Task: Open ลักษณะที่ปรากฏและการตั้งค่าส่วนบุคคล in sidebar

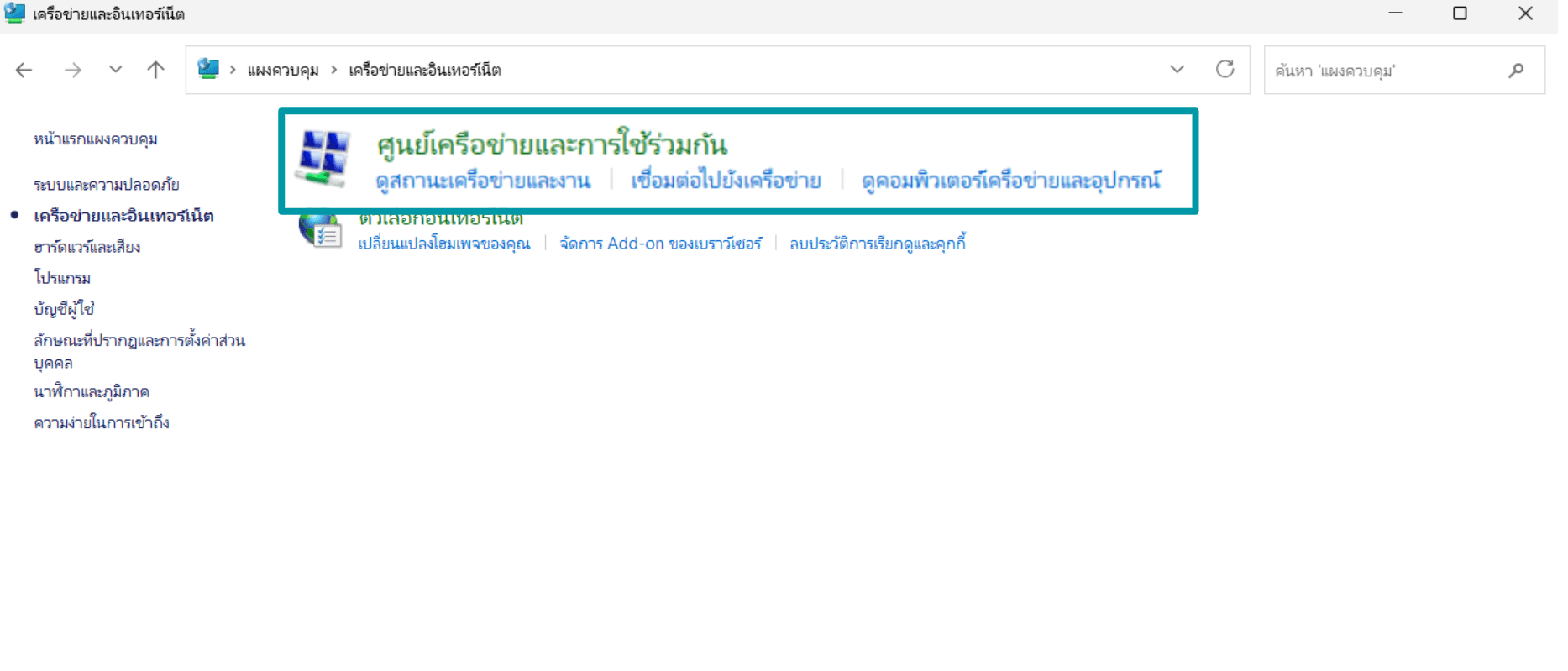Action: click(139, 351)
